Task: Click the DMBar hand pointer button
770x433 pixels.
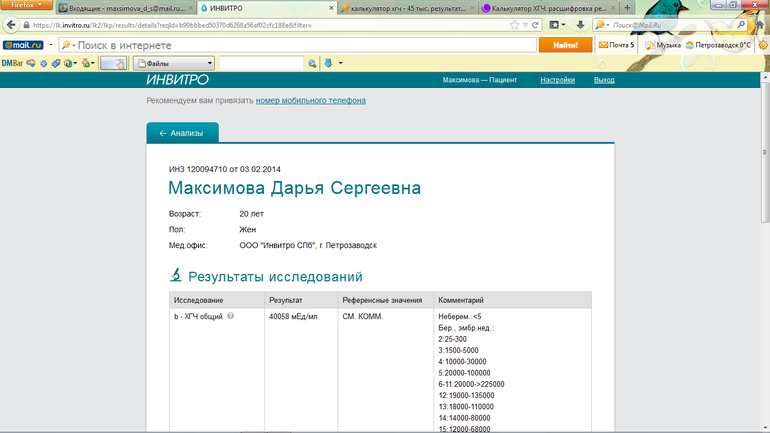Action: (x=113, y=63)
